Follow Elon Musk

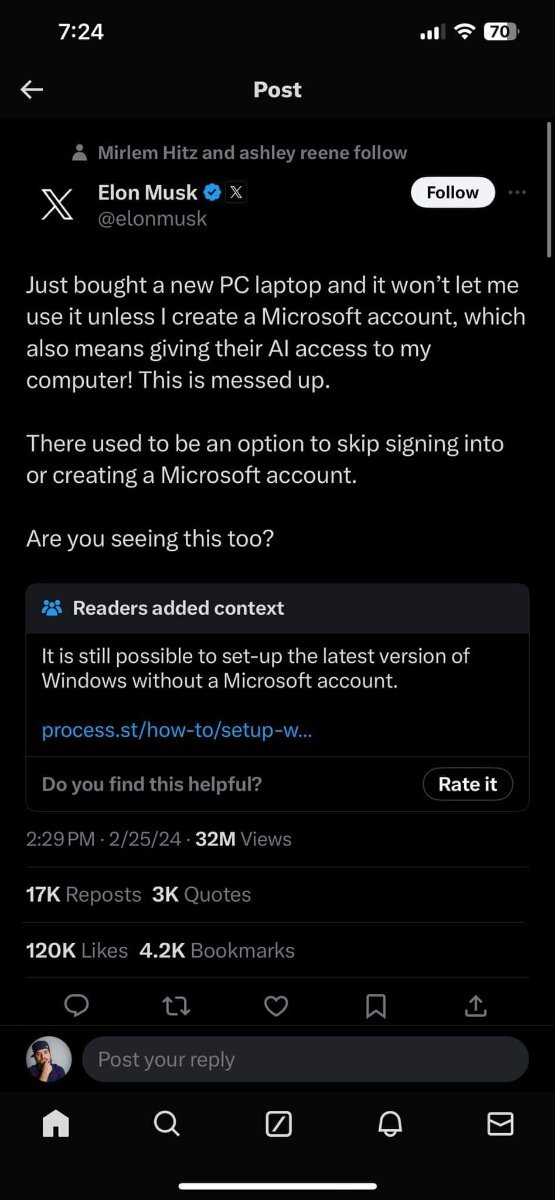tap(453, 193)
